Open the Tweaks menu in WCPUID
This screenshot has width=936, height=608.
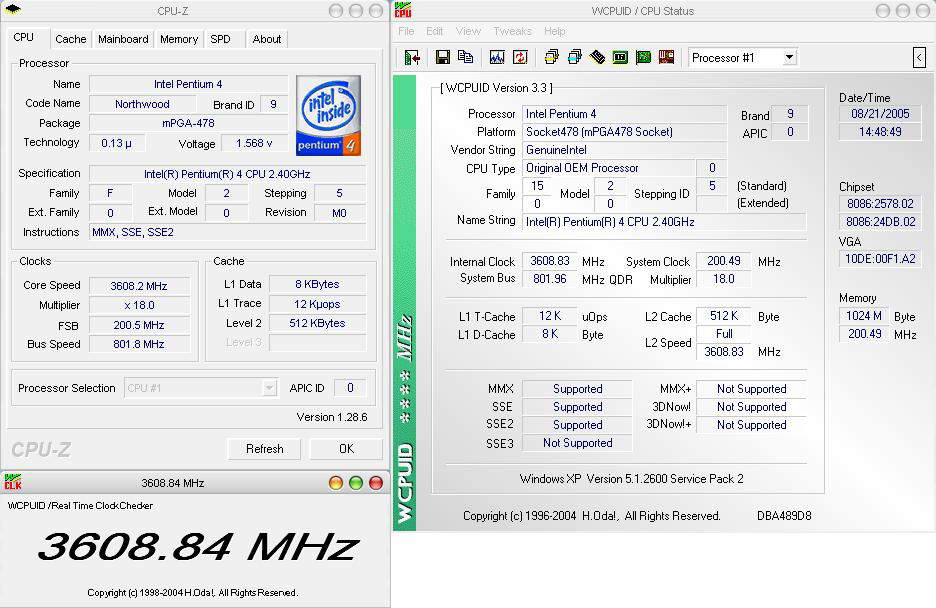click(512, 31)
